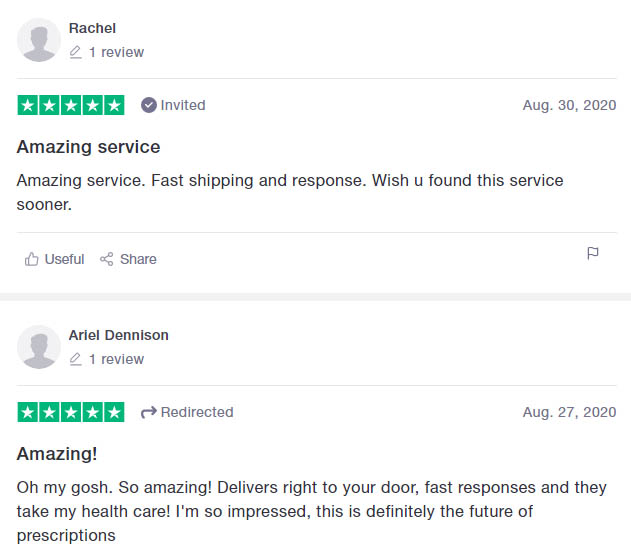Open Rachel's reviewer profile name
Image resolution: width=631 pixels, height=556 pixels.
point(92,28)
